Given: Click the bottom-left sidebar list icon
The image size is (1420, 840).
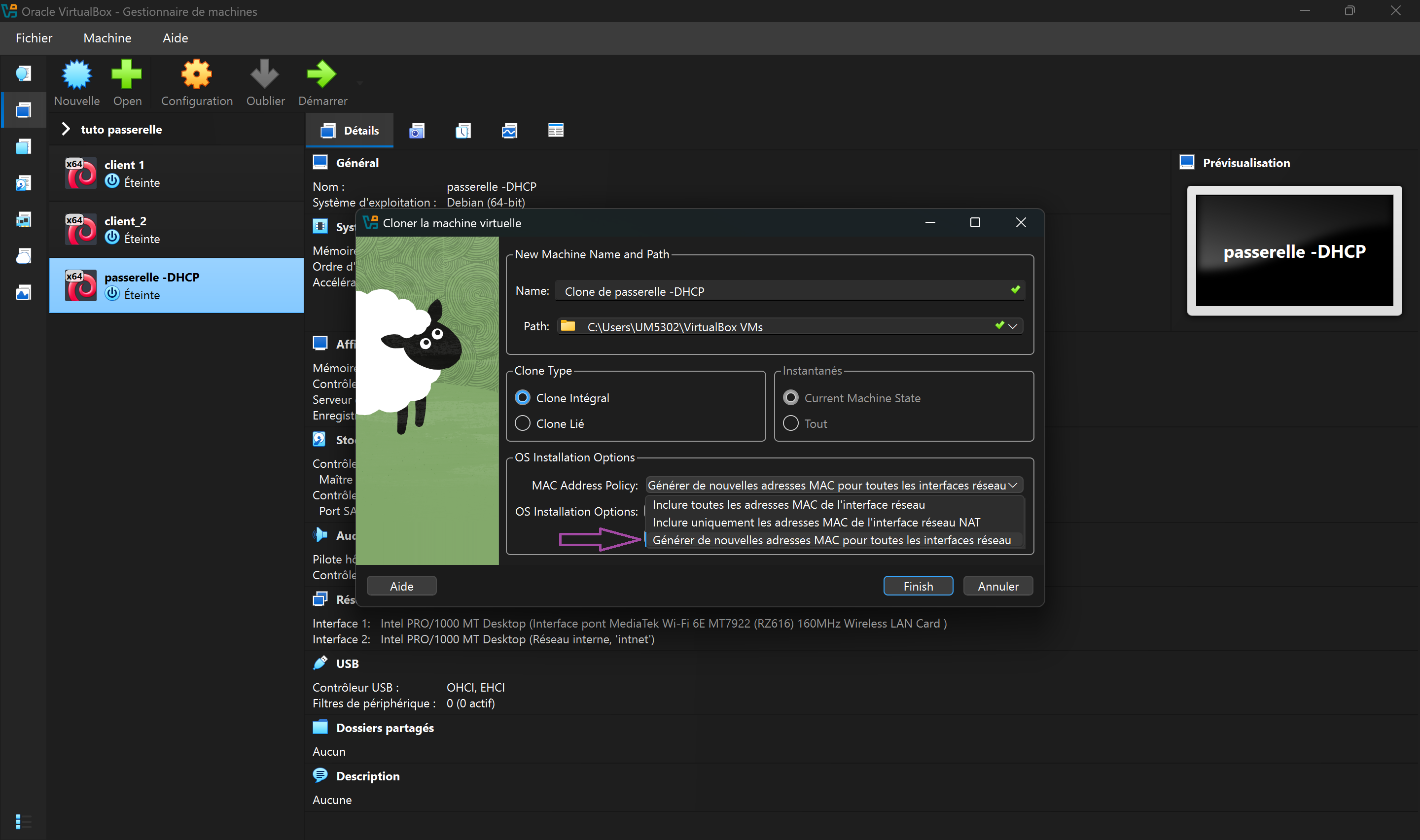Looking at the screenshot, I should tap(23, 821).
